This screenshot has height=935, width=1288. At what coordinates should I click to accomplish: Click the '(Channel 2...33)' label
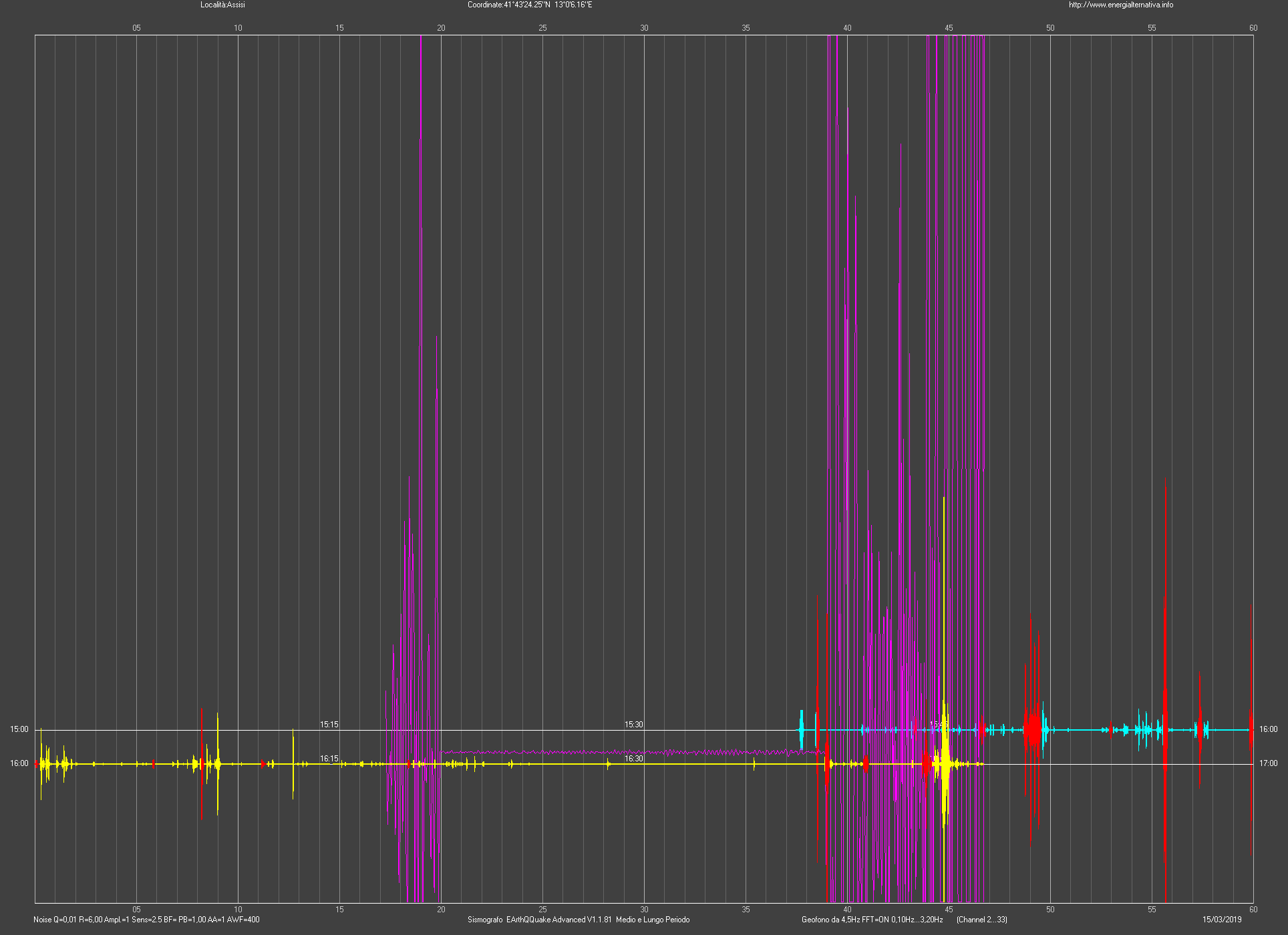[982, 920]
